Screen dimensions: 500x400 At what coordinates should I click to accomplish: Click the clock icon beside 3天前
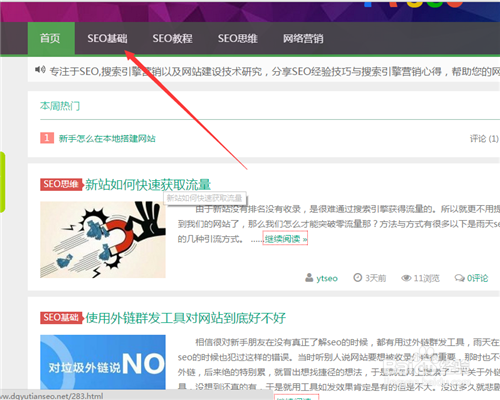357,277
